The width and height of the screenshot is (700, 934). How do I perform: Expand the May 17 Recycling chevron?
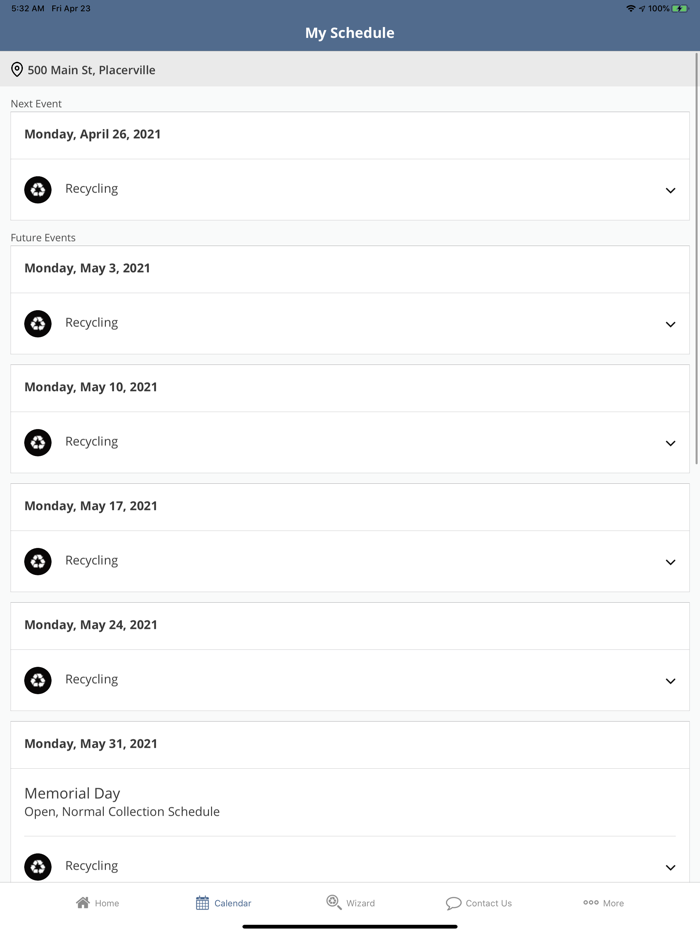670,562
